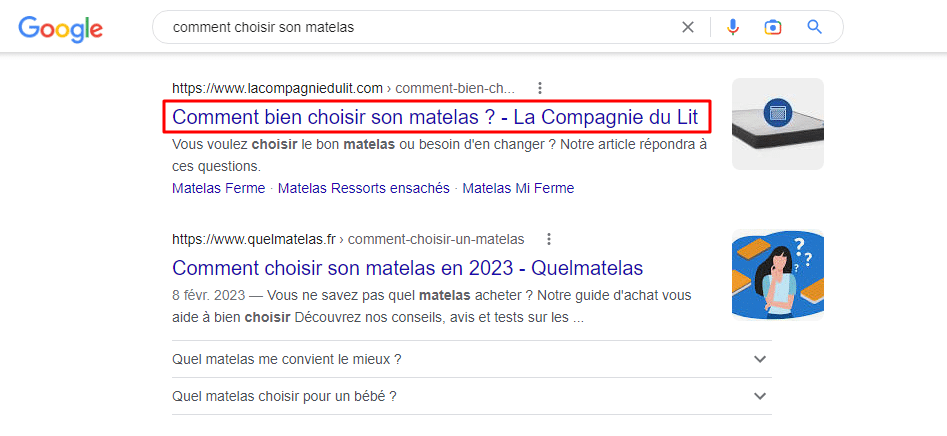Screen dimensions: 947x436
Task: Click the magnifying glass search button
Action: (x=815, y=27)
